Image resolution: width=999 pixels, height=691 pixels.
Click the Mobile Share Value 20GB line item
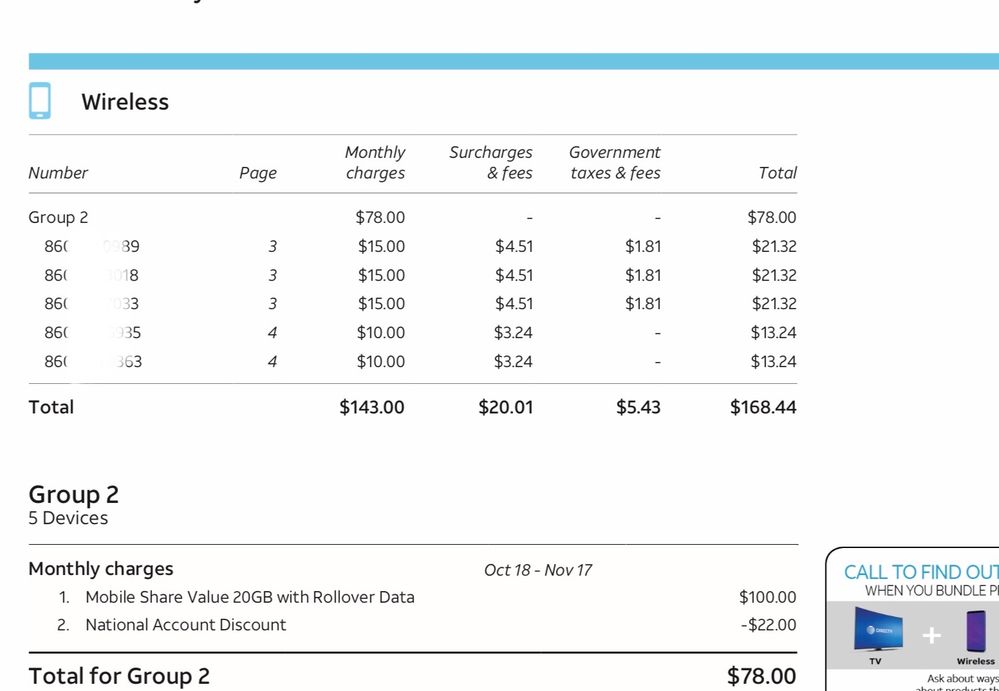click(249, 597)
